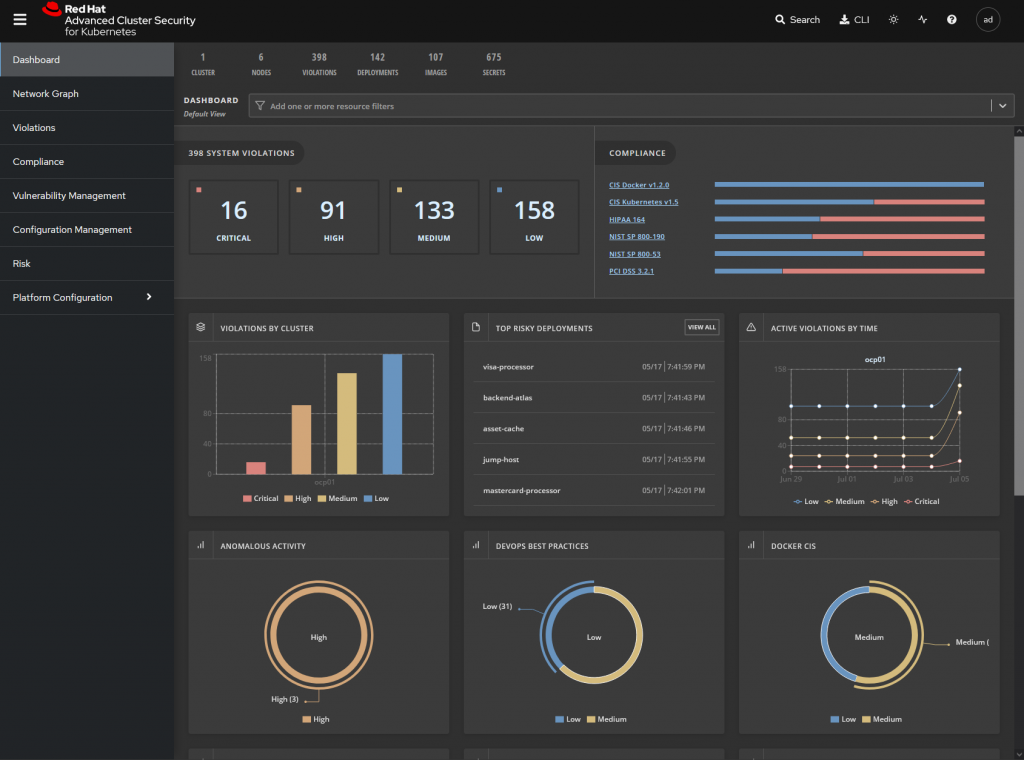Open the hamburger navigation menu

[x=20, y=20]
